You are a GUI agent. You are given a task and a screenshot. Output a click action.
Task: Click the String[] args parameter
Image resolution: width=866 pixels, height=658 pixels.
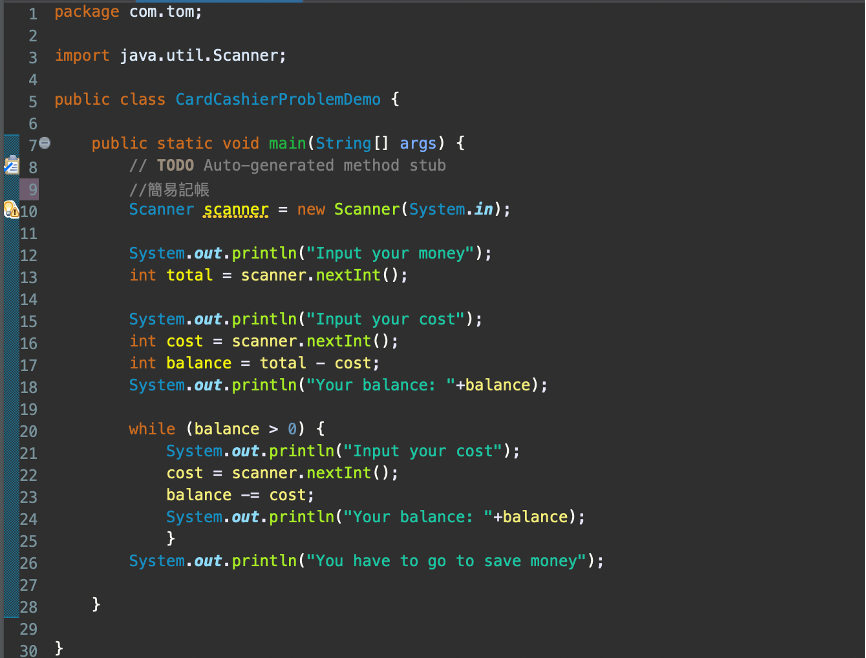(376, 144)
